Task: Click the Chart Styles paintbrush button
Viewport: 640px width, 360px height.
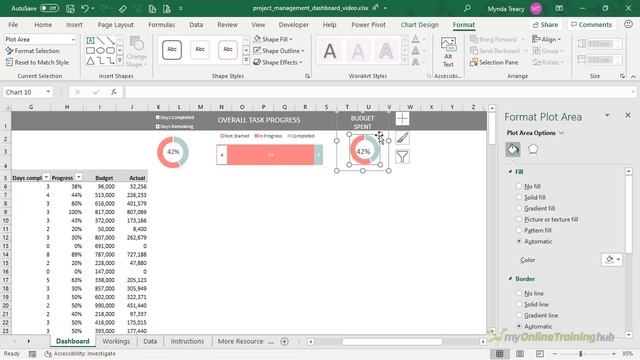Action: click(402, 138)
